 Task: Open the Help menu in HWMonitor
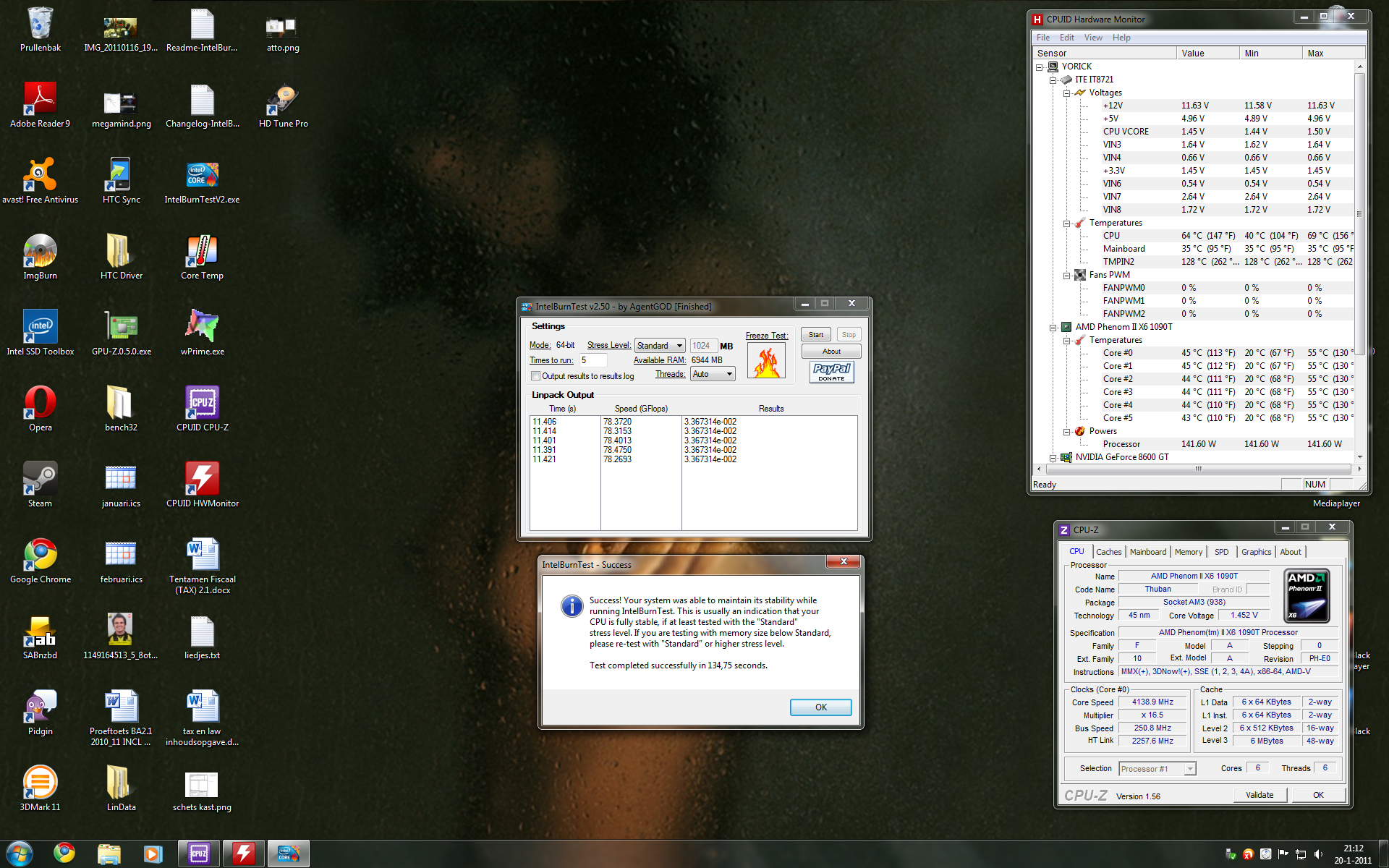point(1121,38)
